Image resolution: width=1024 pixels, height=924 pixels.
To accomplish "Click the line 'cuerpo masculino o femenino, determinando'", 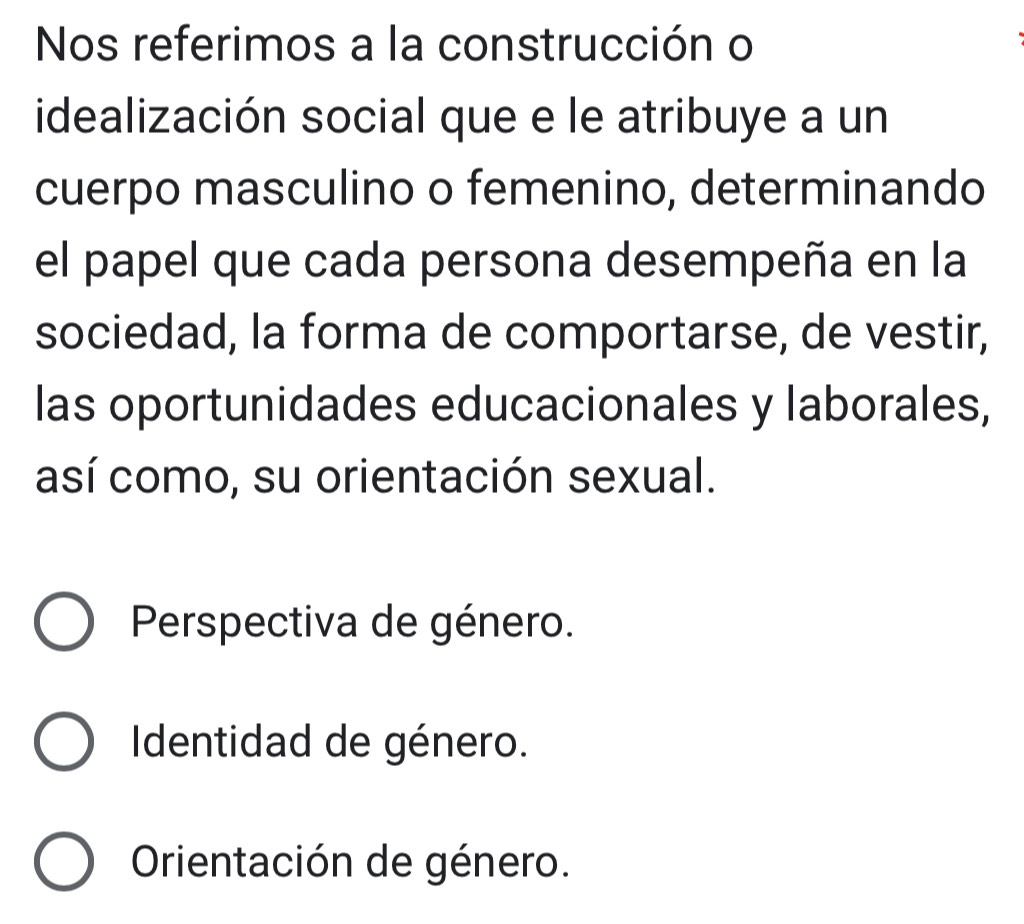I will tap(513, 192).
